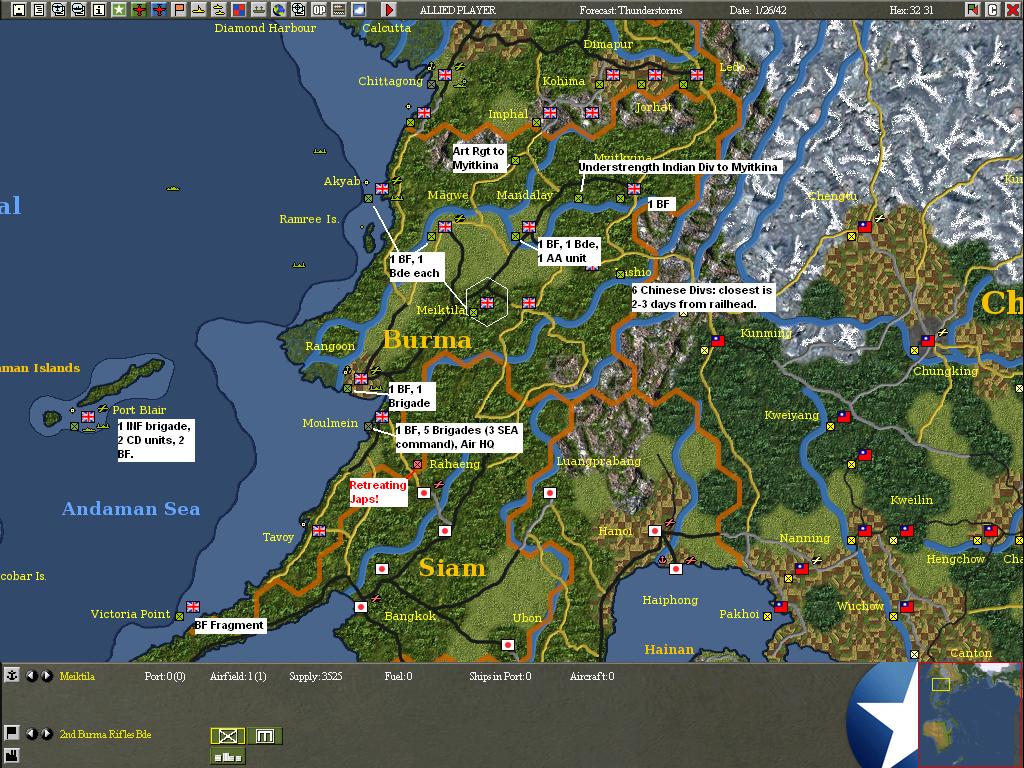Image resolution: width=1024 pixels, height=768 pixels.
Task: Select the Chinese flag at Chungking
Action: [x=927, y=341]
